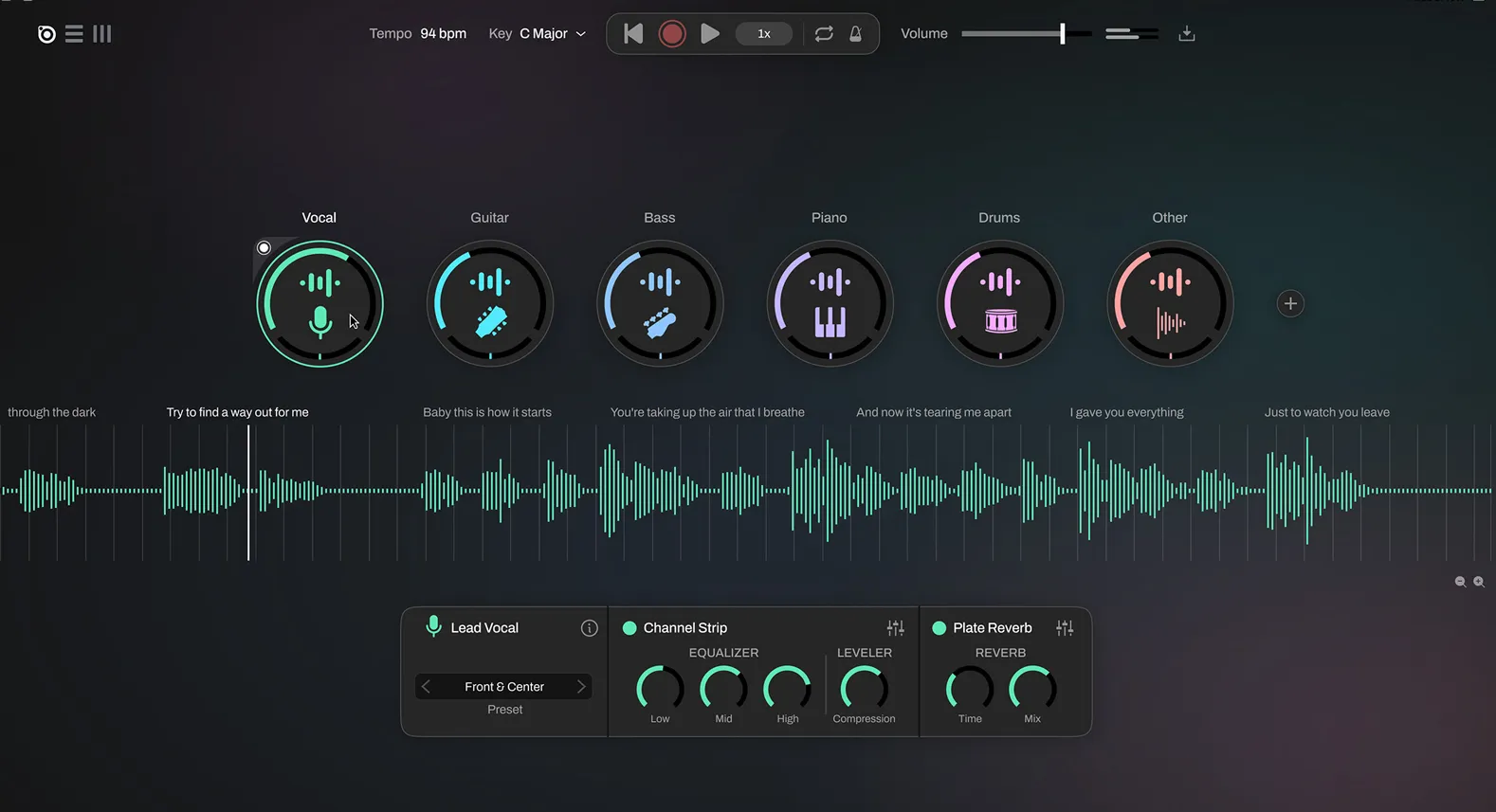
Task: Click the Piano stem label
Action: [x=830, y=218]
